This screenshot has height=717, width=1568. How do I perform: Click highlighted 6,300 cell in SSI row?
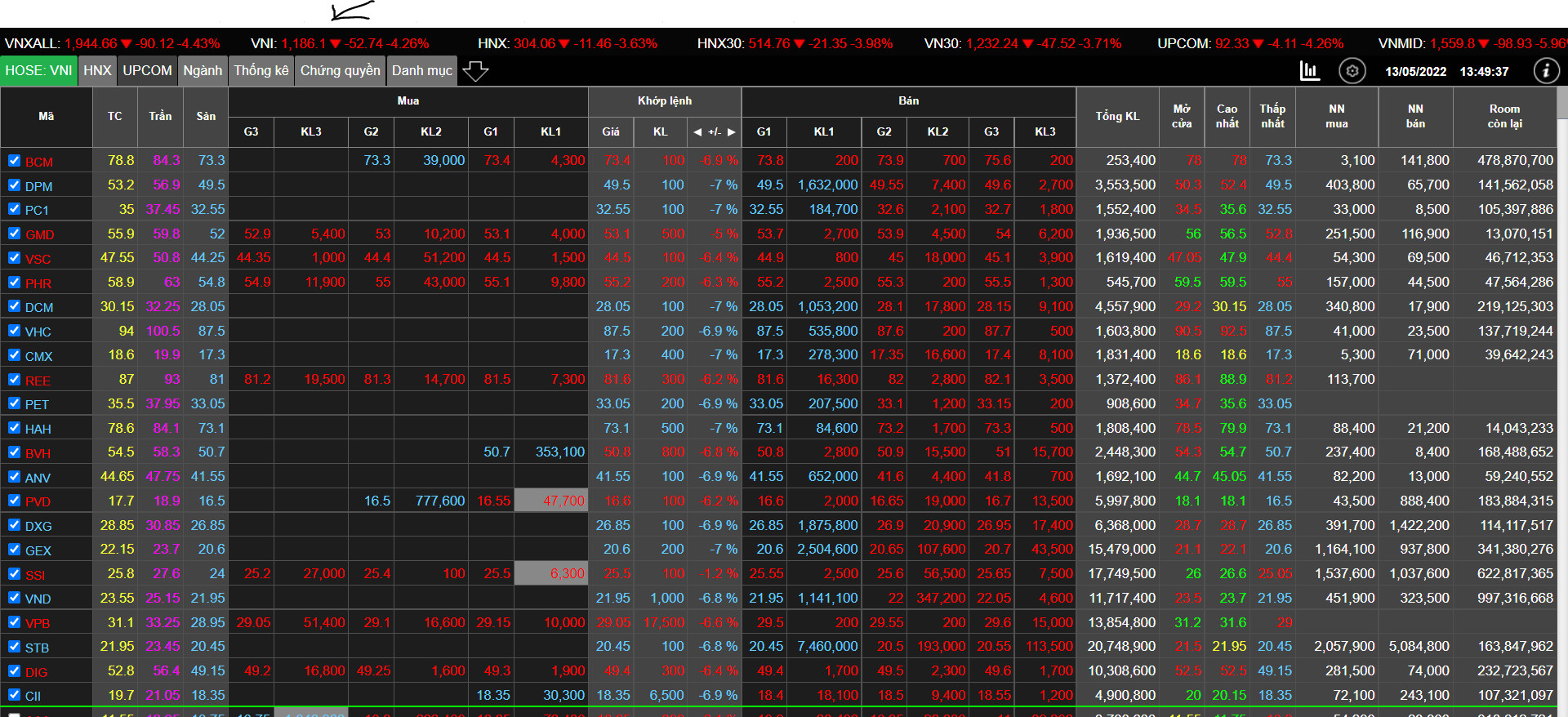click(550, 573)
